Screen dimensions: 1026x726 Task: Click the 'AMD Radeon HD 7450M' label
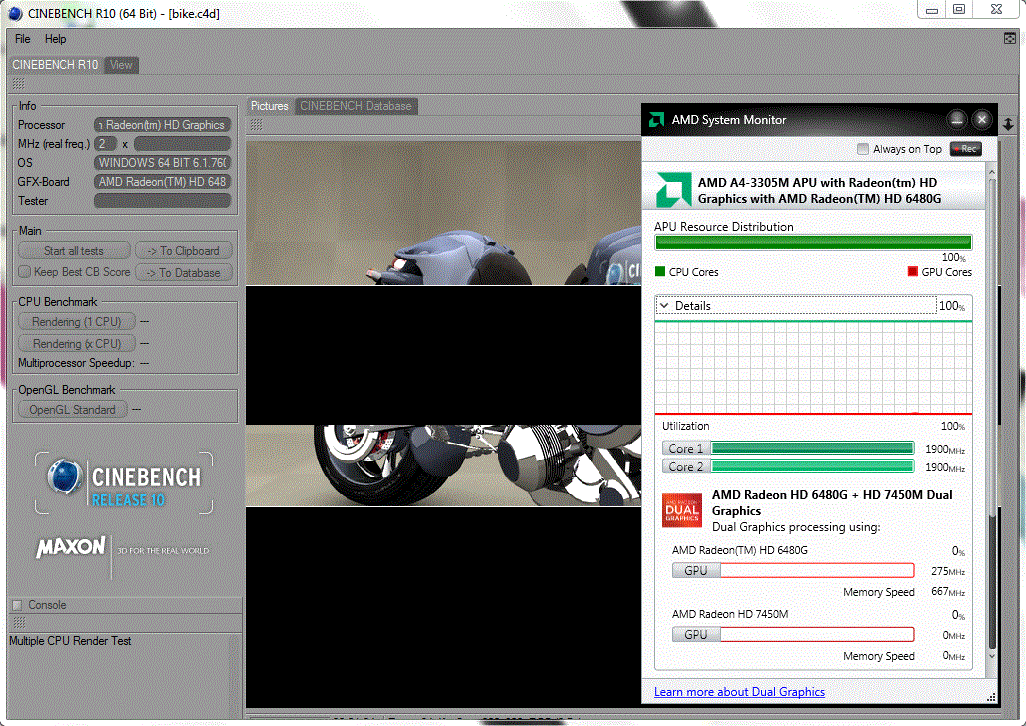pyautogui.click(x=730, y=614)
